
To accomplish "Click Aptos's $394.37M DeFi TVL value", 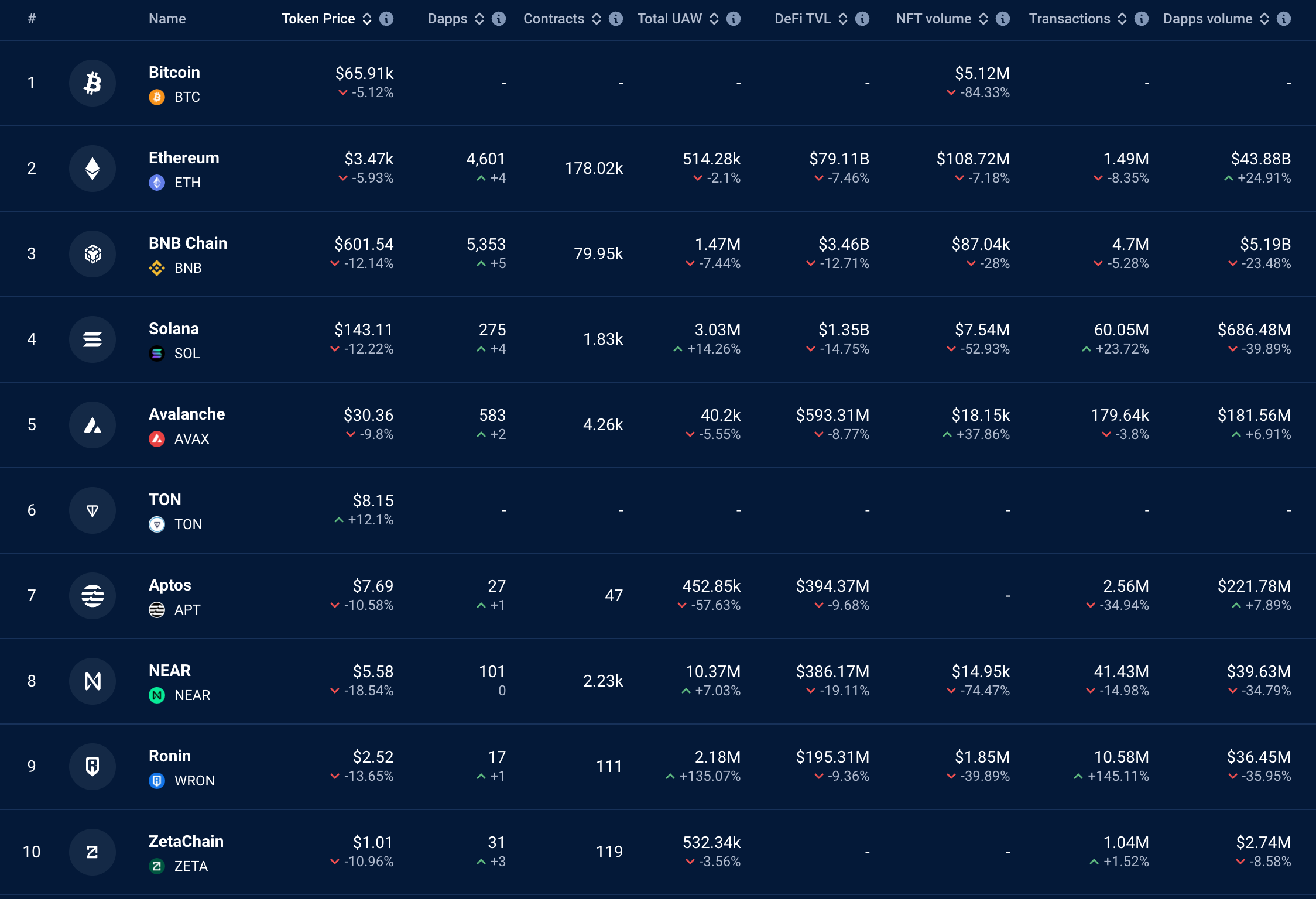I will pyautogui.click(x=832, y=586).
